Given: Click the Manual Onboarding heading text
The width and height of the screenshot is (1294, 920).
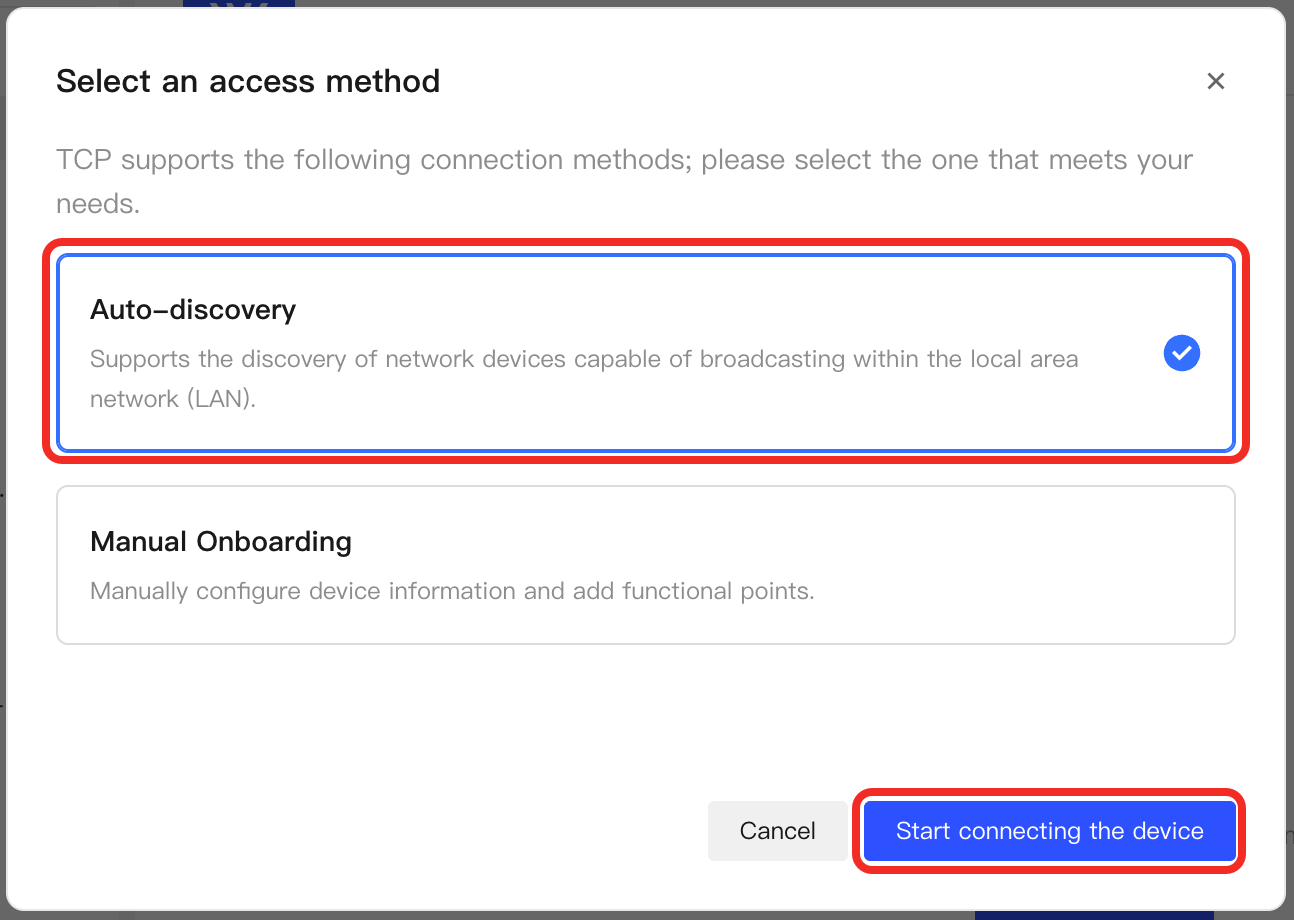Looking at the screenshot, I should tap(221, 542).
